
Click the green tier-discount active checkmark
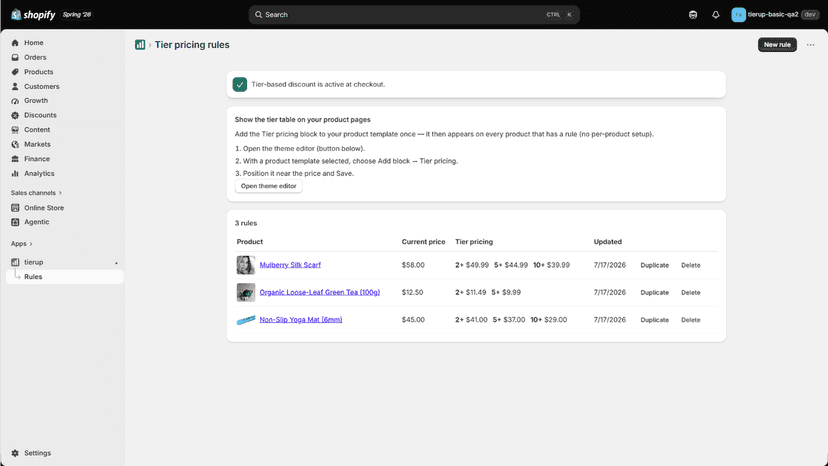240,85
